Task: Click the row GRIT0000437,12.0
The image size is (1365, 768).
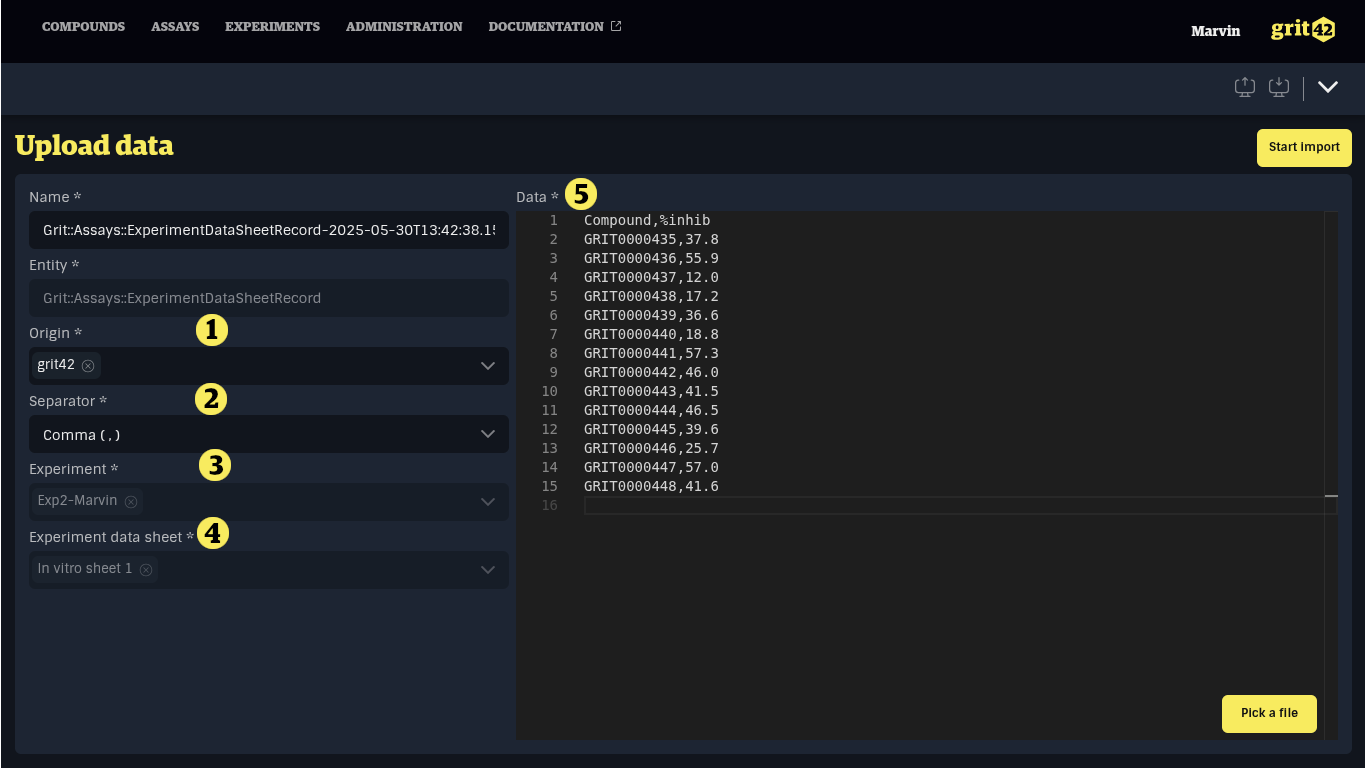Action: [x=651, y=277]
